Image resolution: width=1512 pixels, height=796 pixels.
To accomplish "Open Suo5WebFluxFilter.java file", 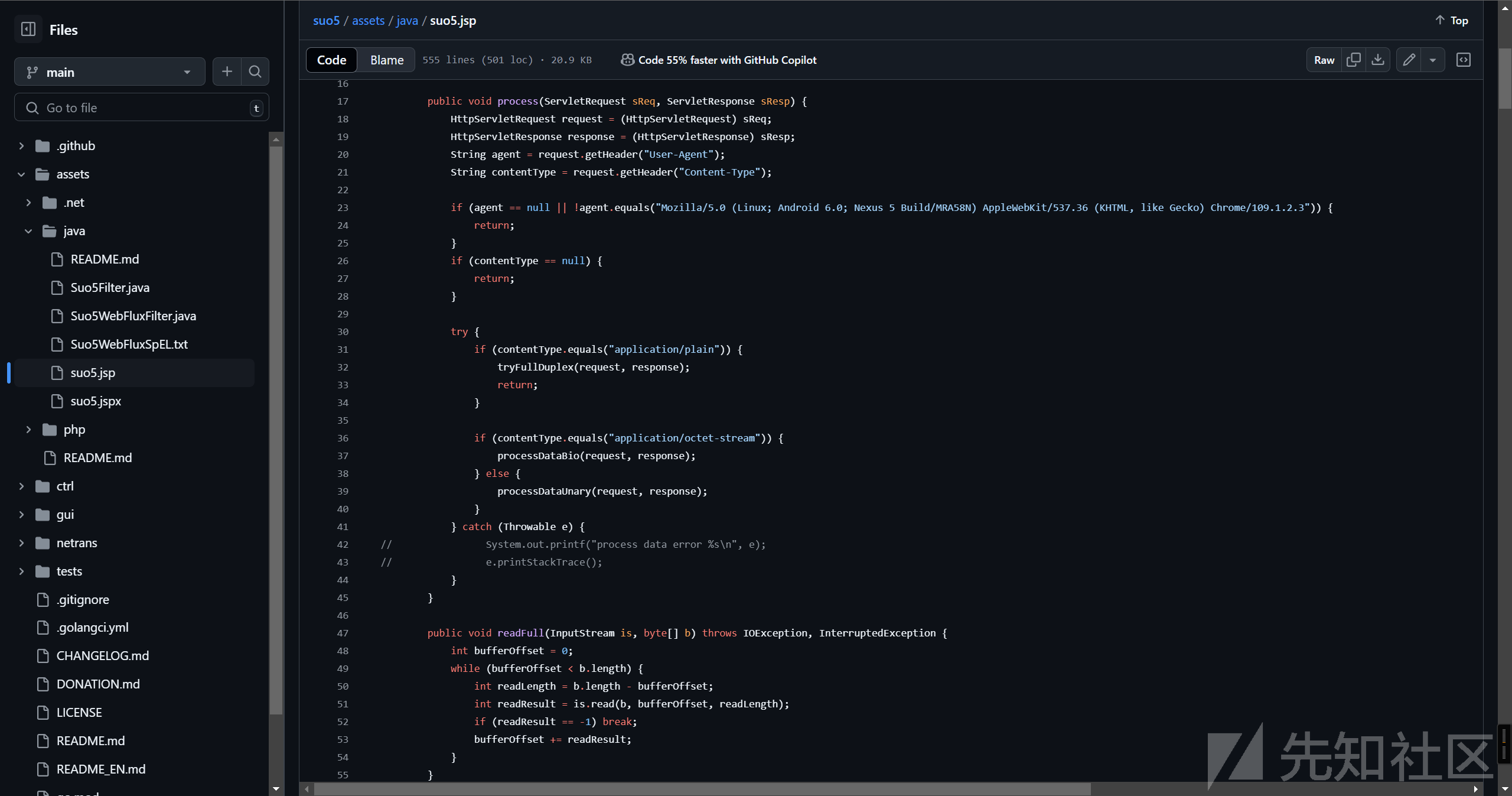I will [x=135, y=316].
